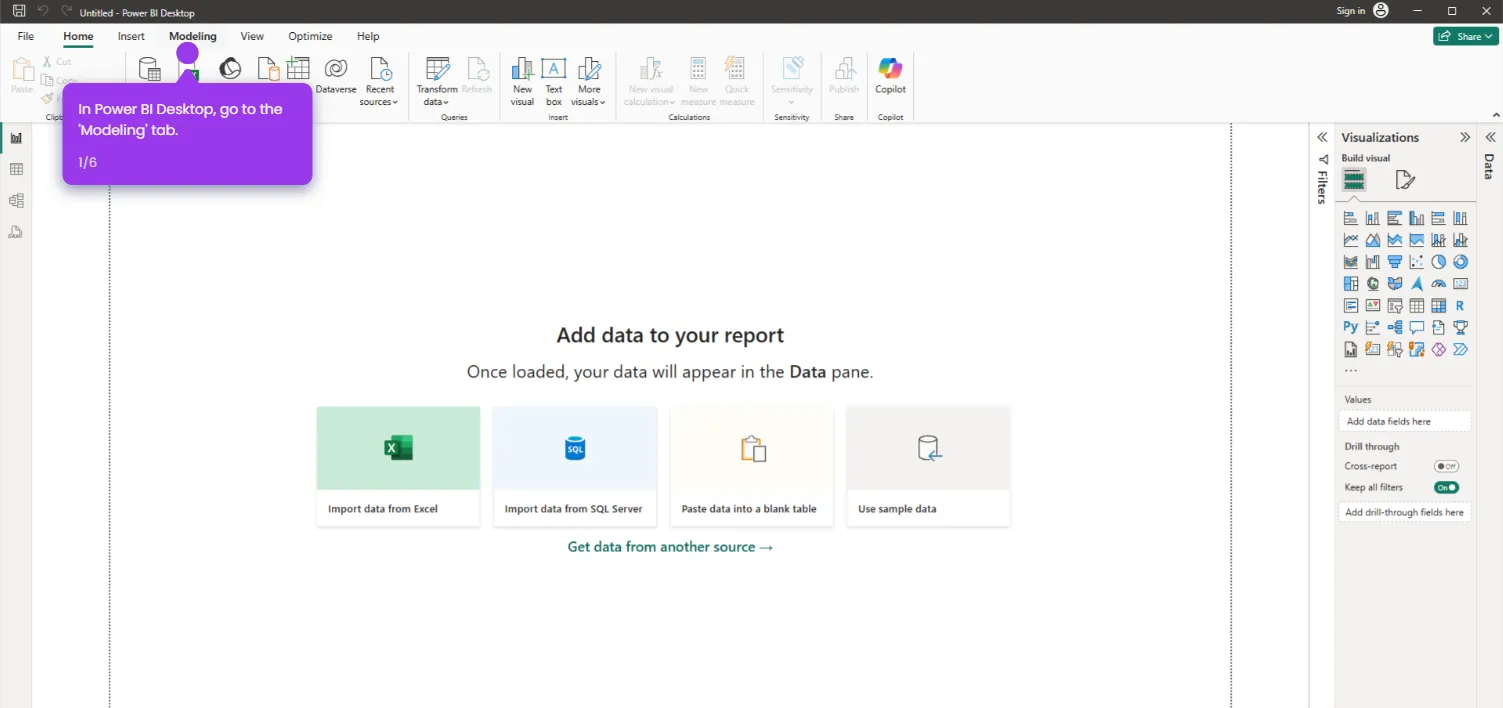Choose the Python visual
Image resolution: width=1503 pixels, height=708 pixels.
pyautogui.click(x=1351, y=328)
